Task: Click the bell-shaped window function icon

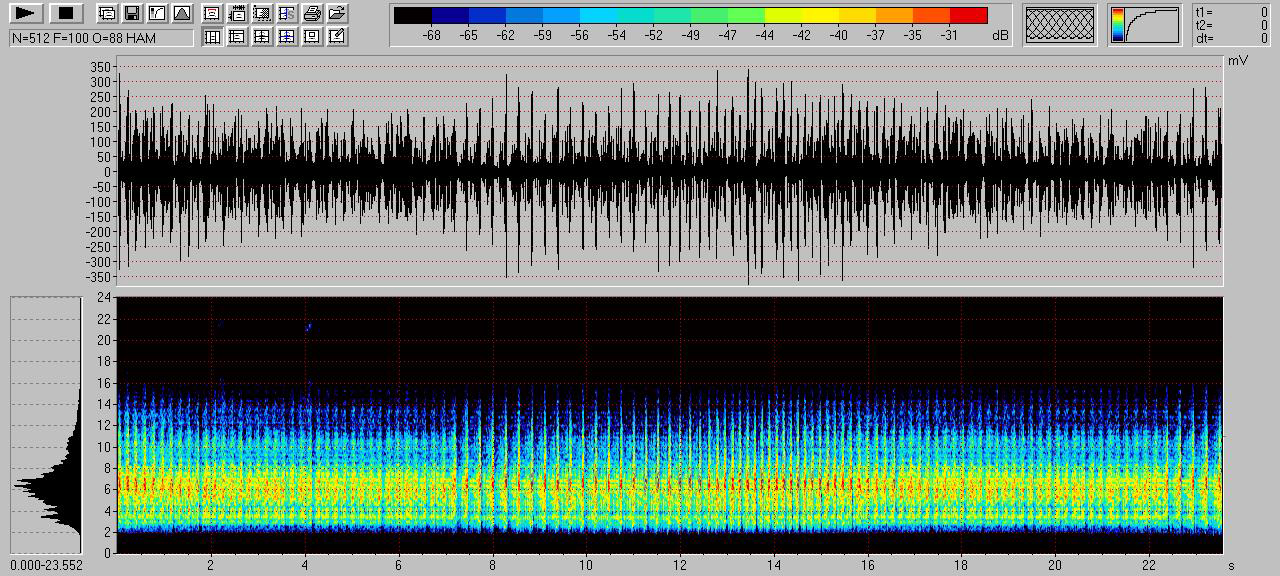Action: pos(181,13)
